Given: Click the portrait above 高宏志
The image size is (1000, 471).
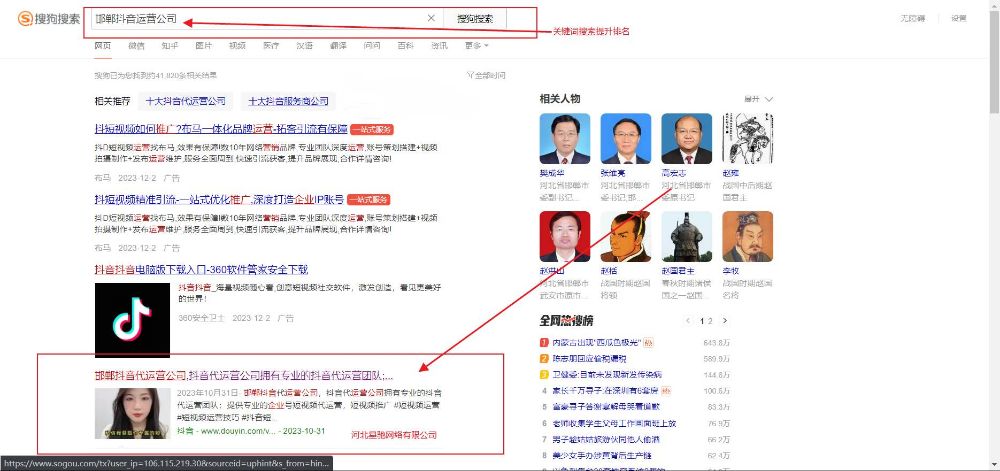Looking at the screenshot, I should 687,138.
